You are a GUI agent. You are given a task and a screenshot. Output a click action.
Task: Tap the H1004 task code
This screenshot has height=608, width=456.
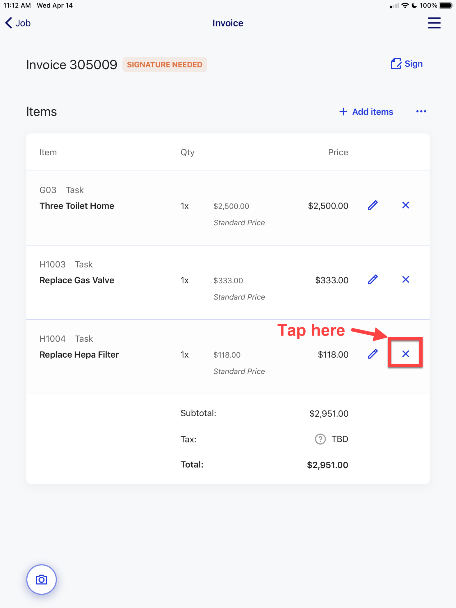52,339
